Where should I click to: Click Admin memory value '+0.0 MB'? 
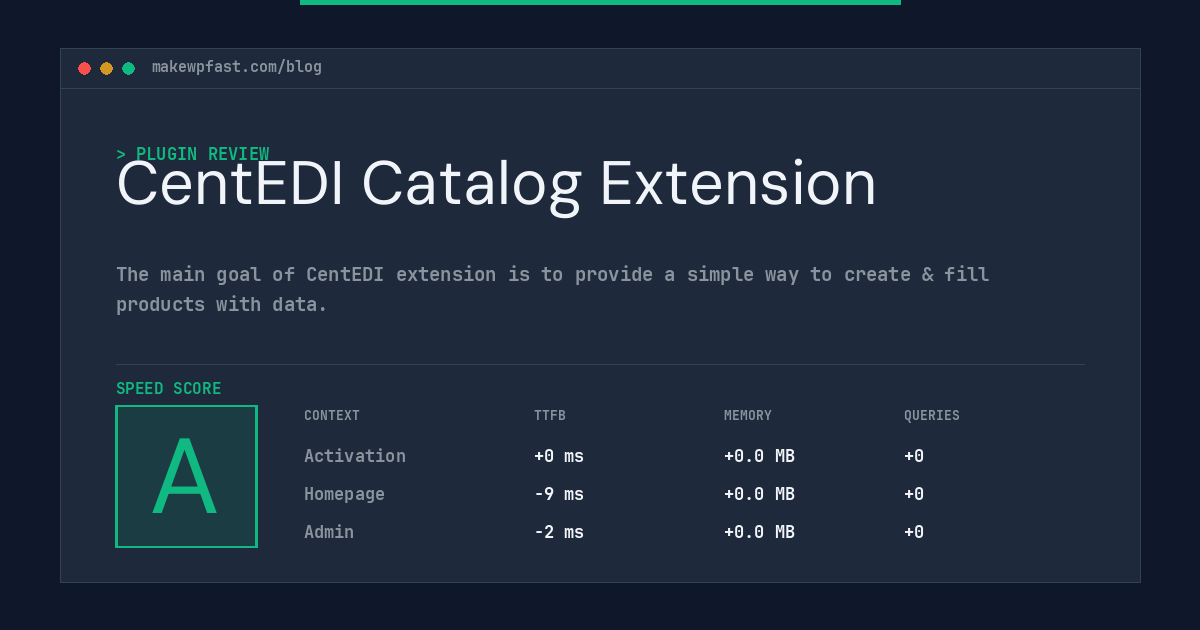click(759, 532)
